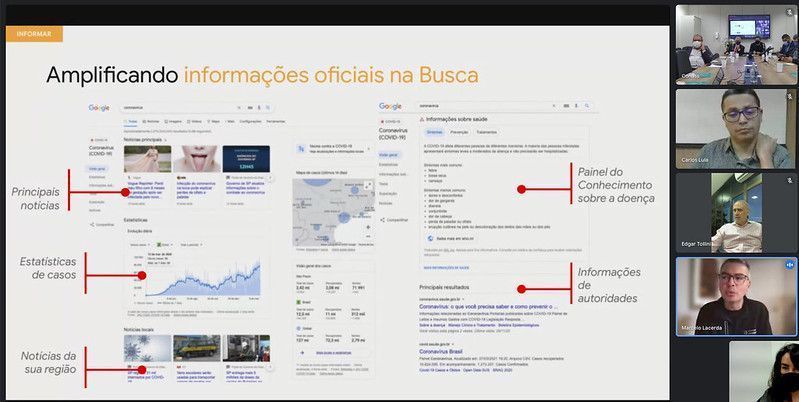Select the tongue image news thumbnail
The image size is (799, 402).
tap(199, 159)
